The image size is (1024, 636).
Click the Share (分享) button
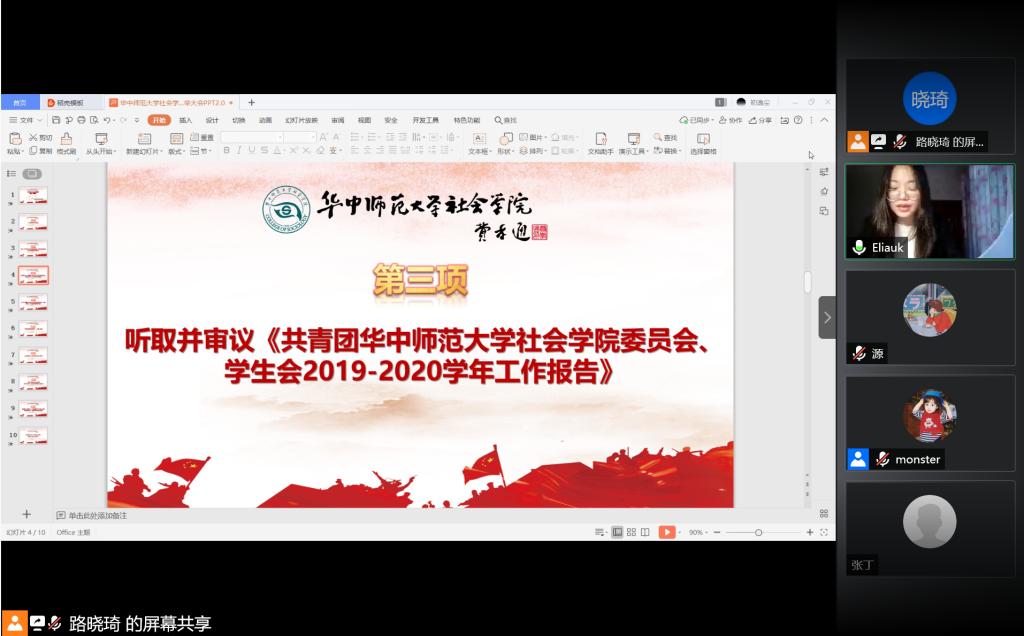[x=760, y=120]
